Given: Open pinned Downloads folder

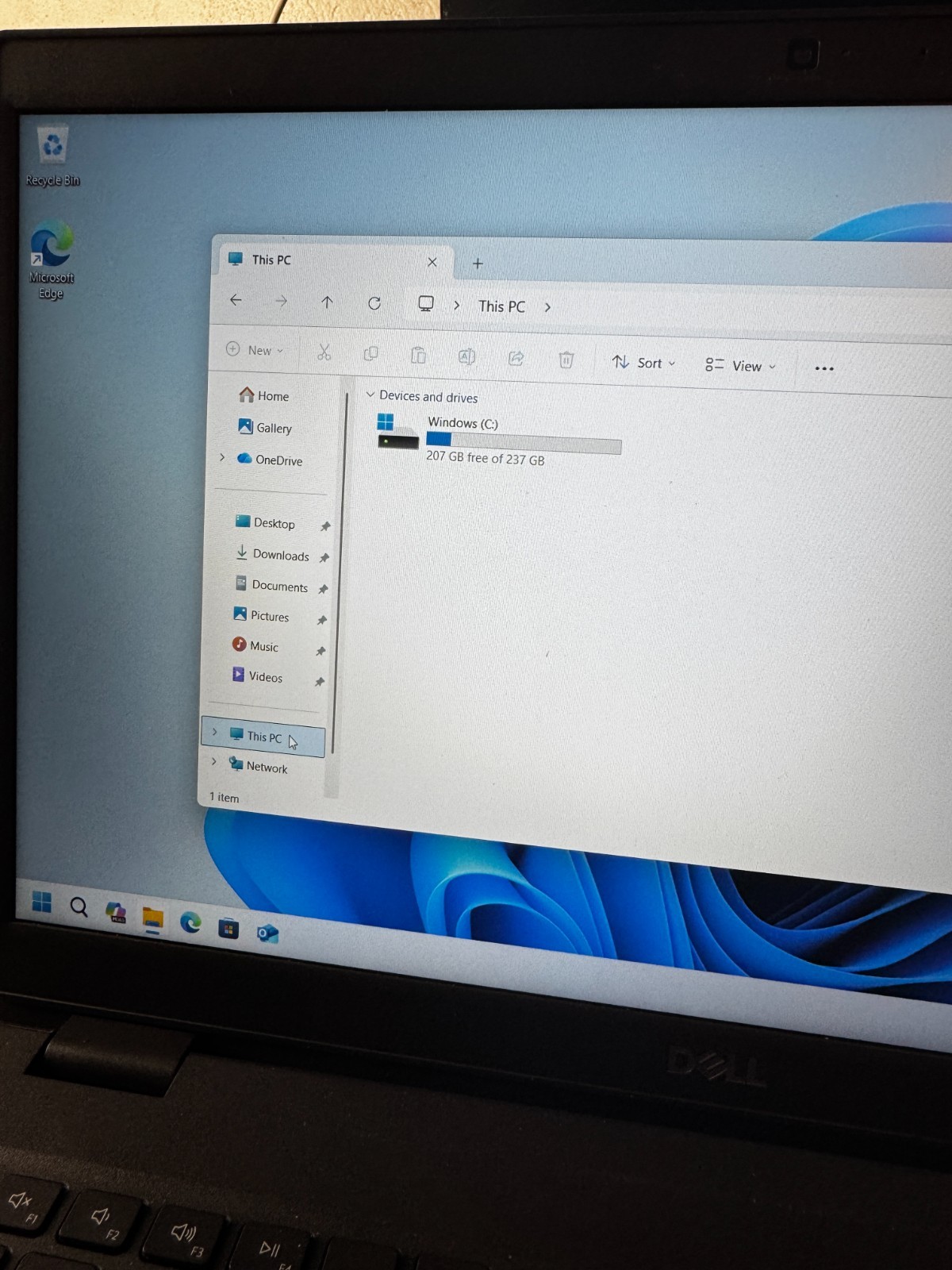Looking at the screenshot, I should (272, 554).
